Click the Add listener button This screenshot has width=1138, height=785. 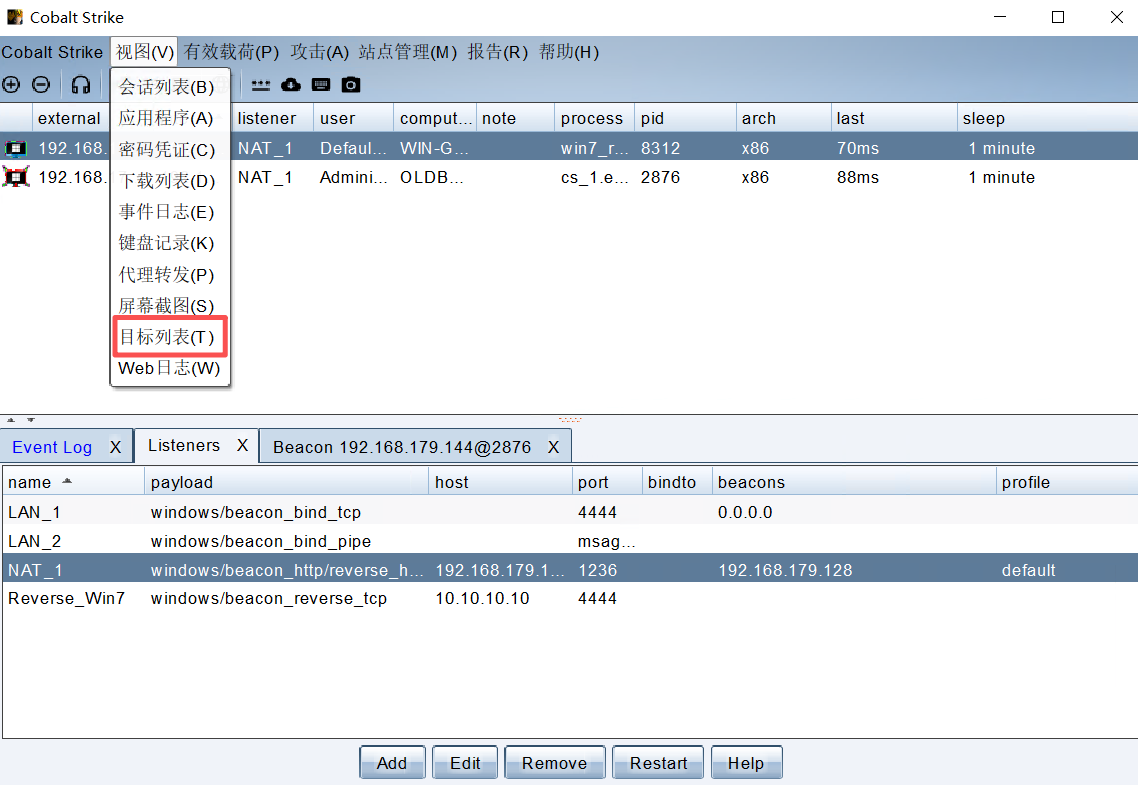click(392, 763)
